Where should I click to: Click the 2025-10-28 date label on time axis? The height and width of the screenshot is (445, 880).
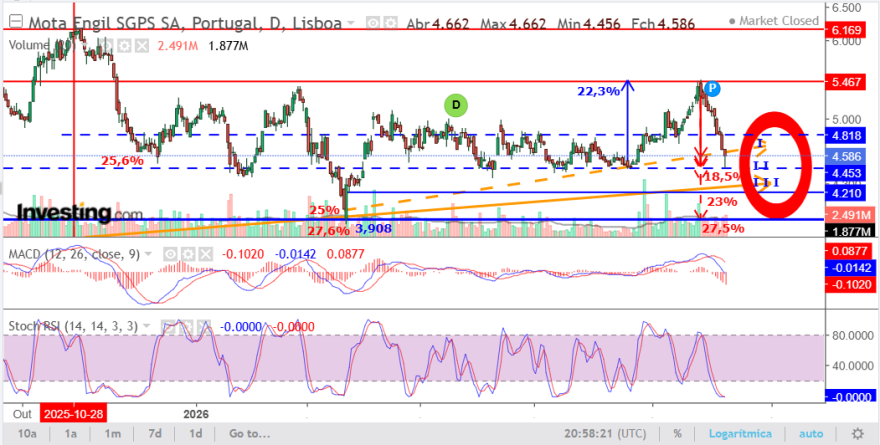tap(74, 415)
